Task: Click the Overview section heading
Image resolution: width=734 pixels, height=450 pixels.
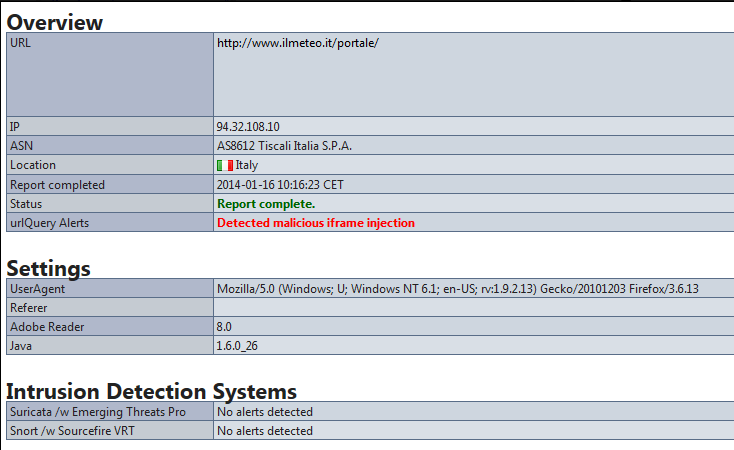Action: pyautogui.click(x=55, y=21)
